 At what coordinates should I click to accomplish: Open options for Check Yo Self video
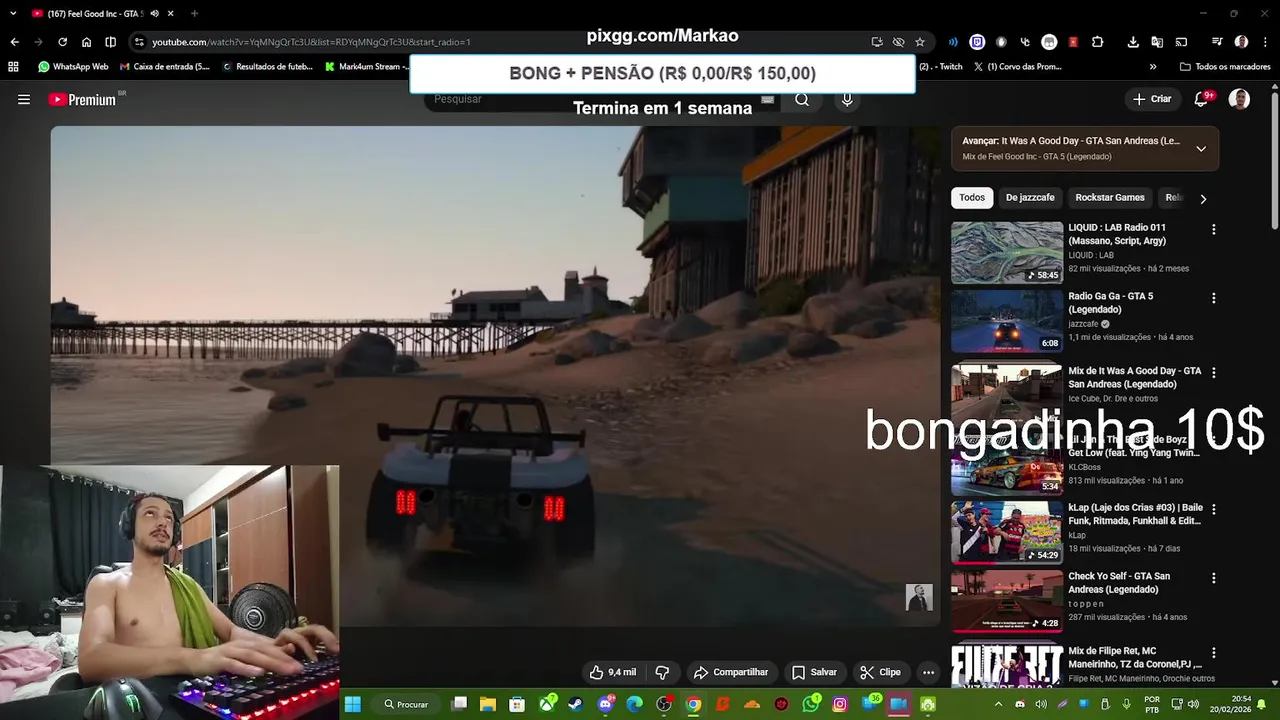1214,578
